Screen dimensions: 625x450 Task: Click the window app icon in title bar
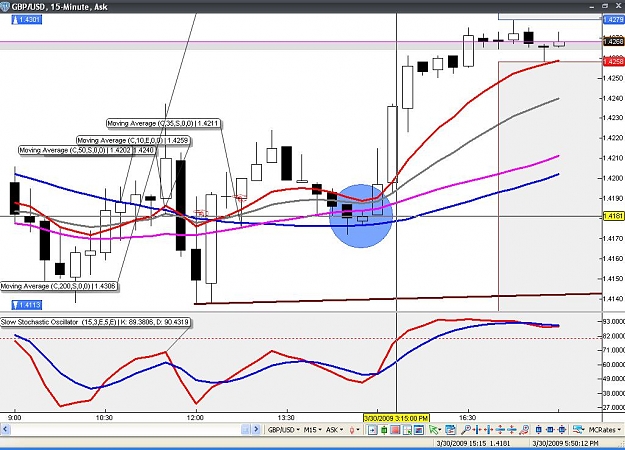click(x=5, y=6)
